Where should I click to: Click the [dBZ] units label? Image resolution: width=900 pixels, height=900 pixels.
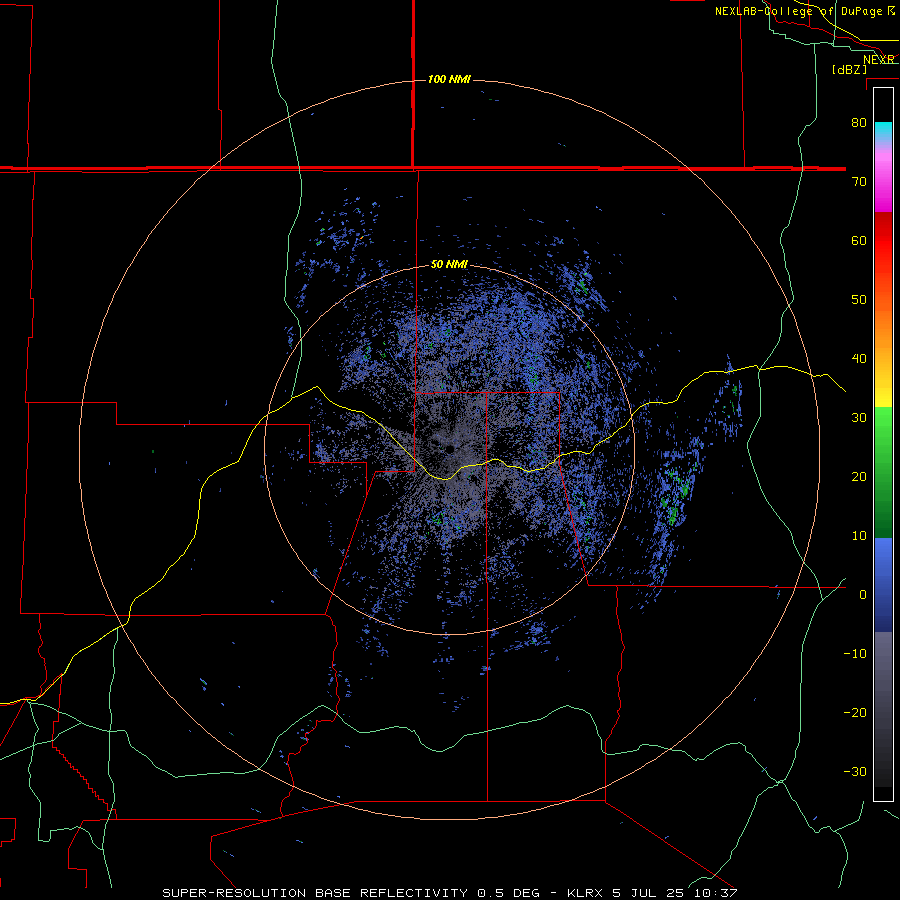point(849,70)
